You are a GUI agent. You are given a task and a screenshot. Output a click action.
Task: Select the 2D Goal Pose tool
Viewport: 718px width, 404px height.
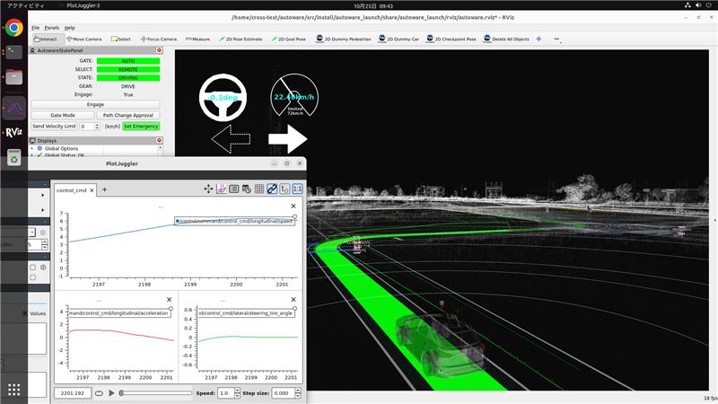288,39
